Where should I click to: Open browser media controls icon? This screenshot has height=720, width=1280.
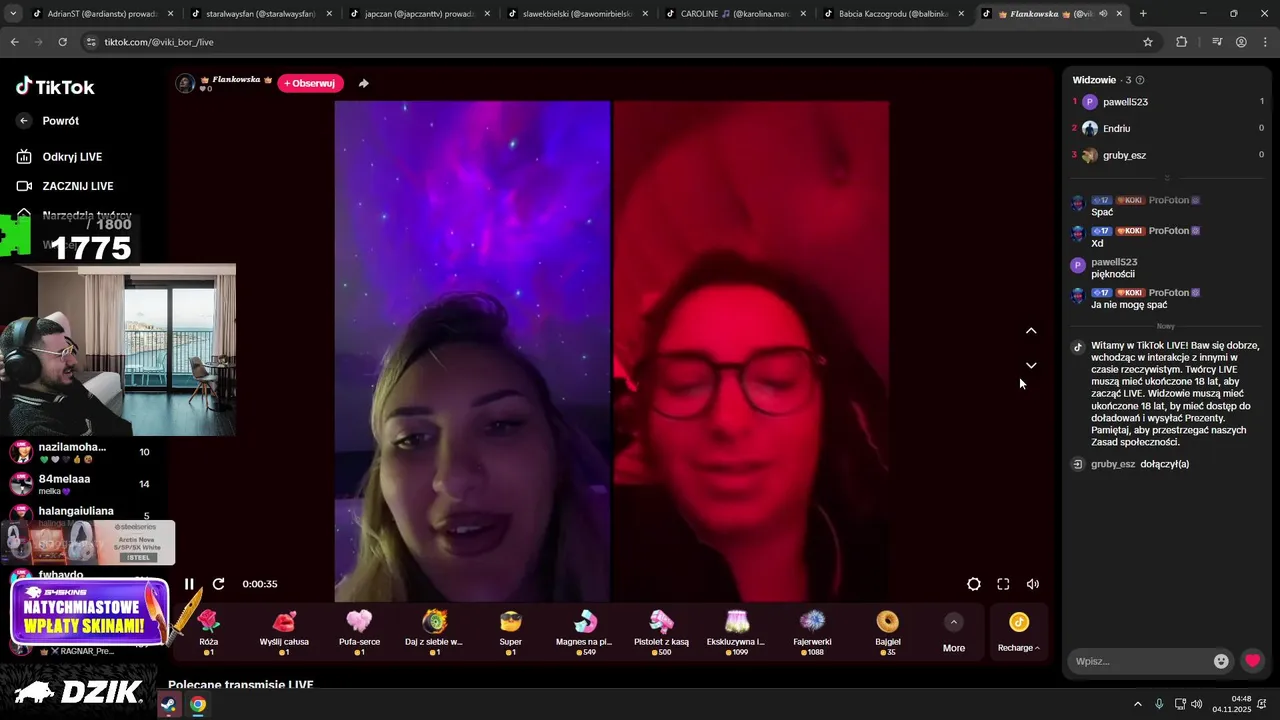[1217, 42]
